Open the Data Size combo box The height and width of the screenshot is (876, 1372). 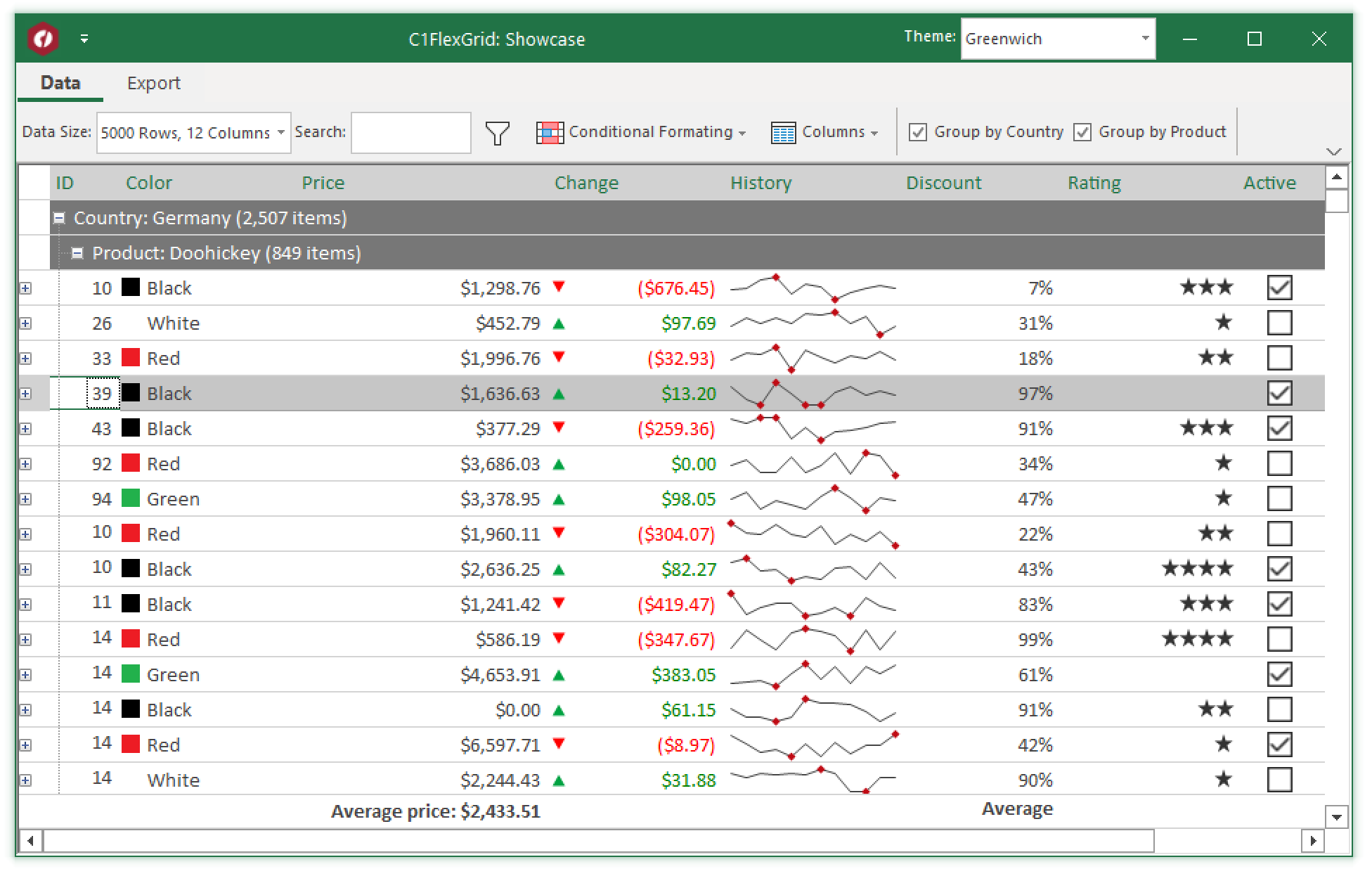pyautogui.click(x=280, y=132)
